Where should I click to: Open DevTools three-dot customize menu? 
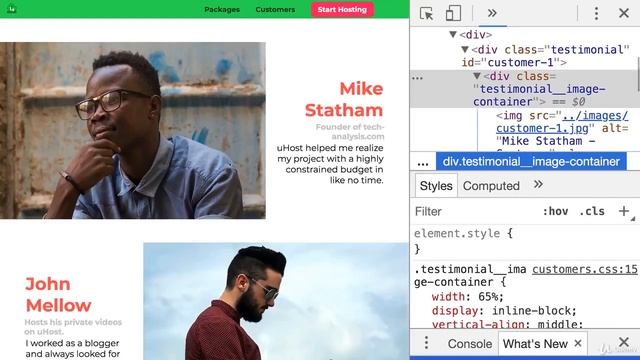(x=596, y=13)
